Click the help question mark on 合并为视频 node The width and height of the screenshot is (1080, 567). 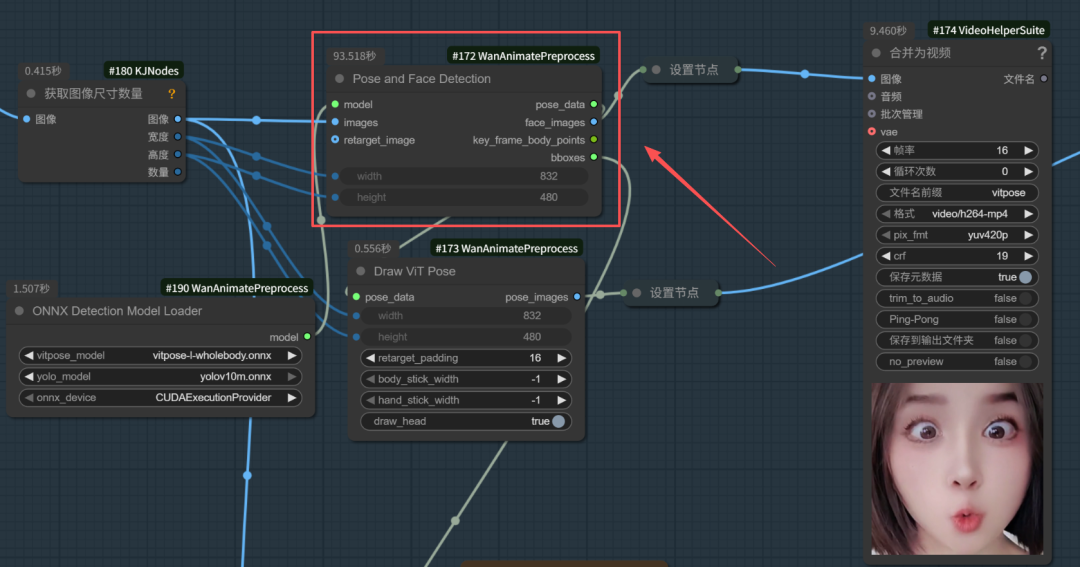tap(1041, 53)
